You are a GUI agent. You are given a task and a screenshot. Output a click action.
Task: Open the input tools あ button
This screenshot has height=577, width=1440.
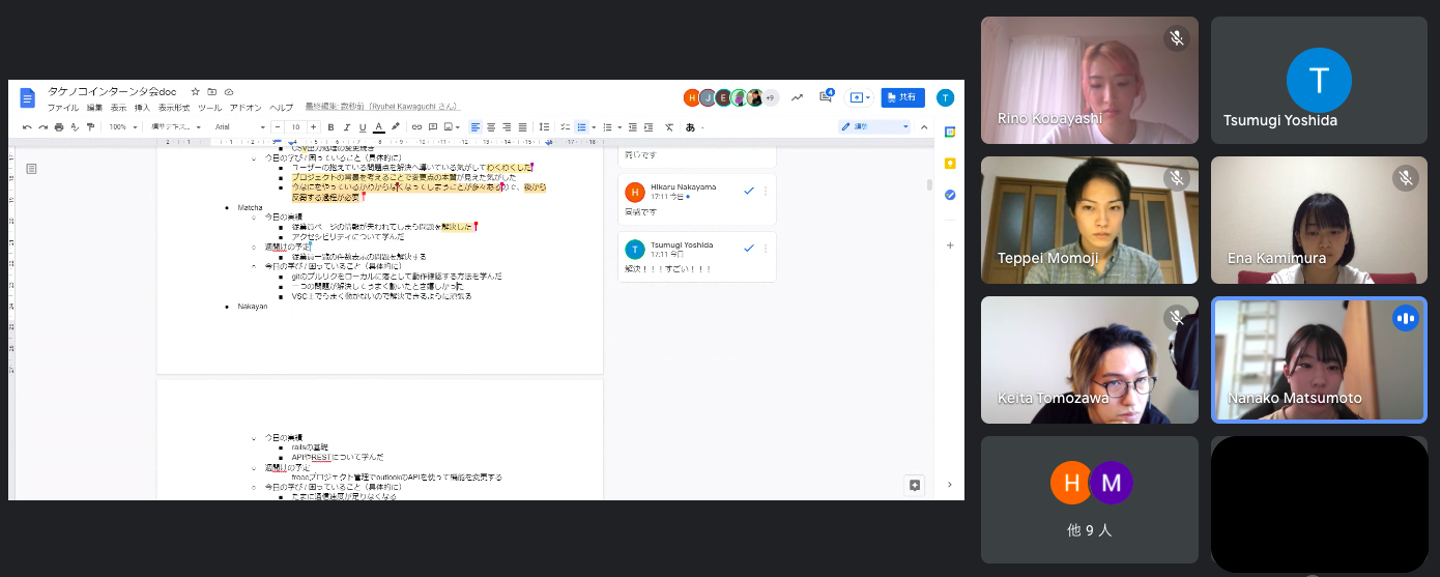[691, 127]
